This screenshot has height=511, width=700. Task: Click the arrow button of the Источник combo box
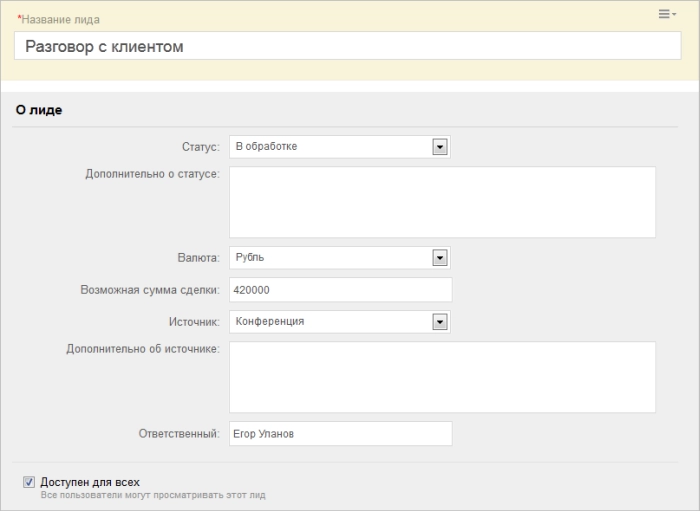point(439,322)
